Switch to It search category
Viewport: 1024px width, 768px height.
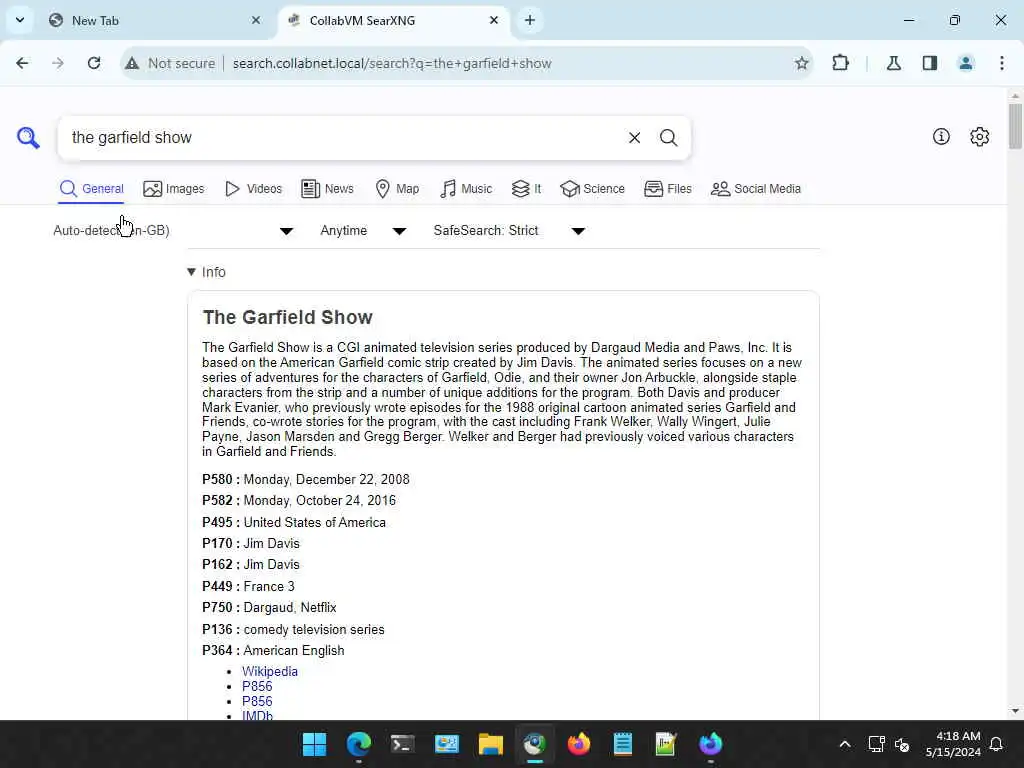526,189
